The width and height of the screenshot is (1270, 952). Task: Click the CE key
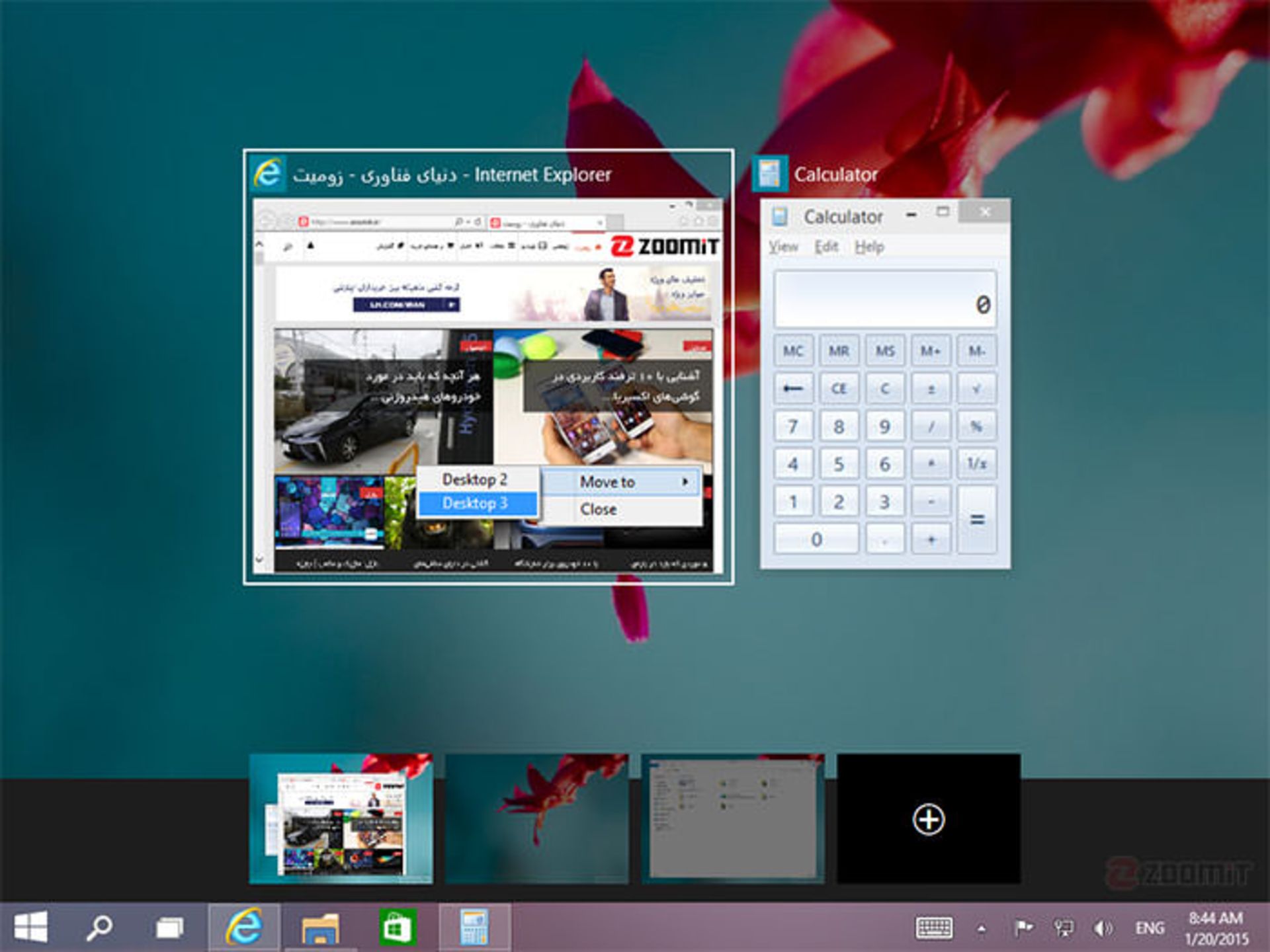839,388
